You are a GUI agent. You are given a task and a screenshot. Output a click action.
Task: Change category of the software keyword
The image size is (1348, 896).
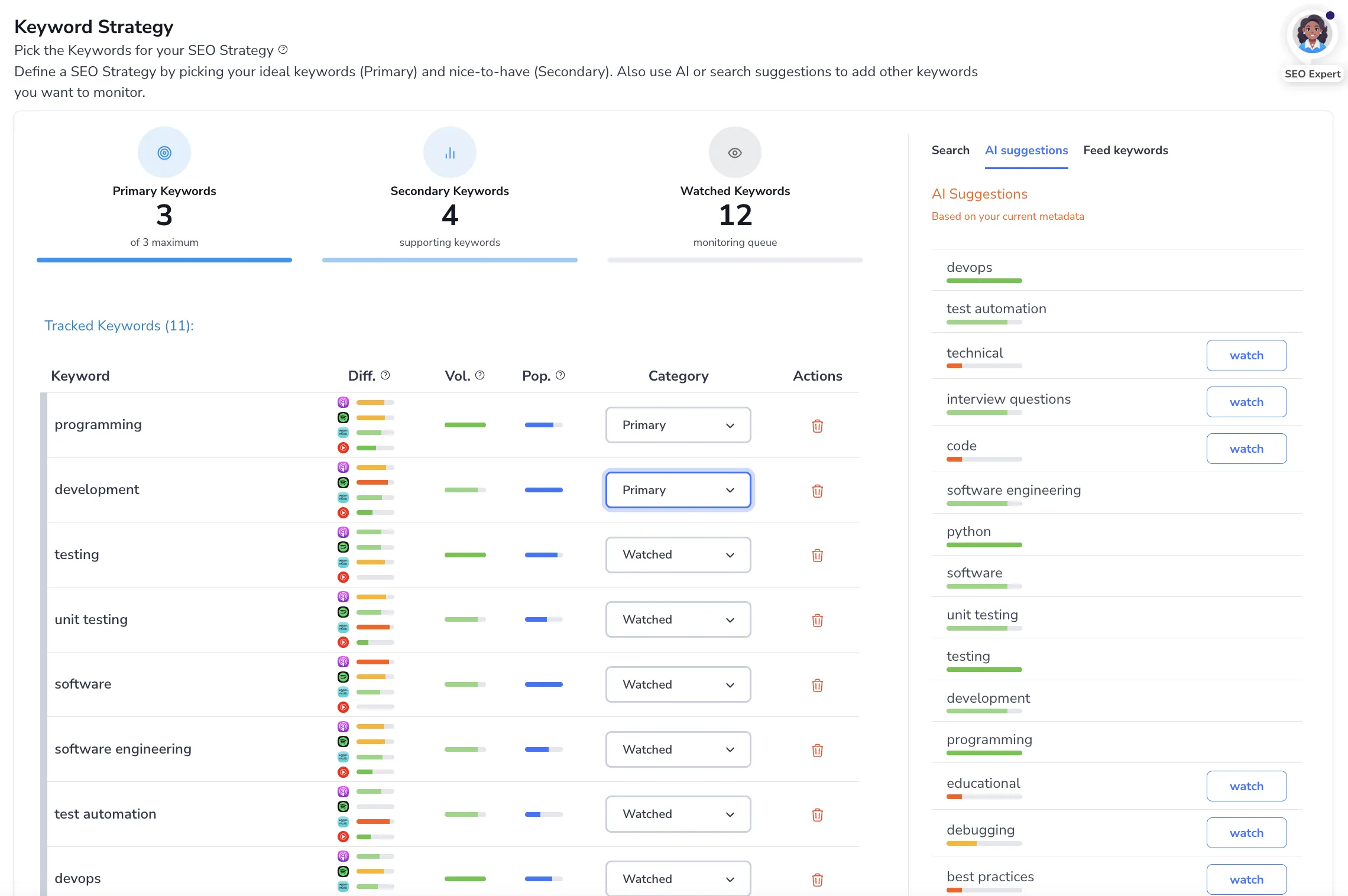[x=678, y=684]
